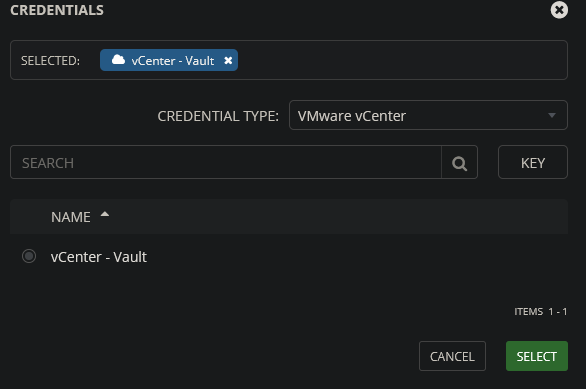
Task: Close the Credentials dialog with the X icon
Action: pos(559,10)
